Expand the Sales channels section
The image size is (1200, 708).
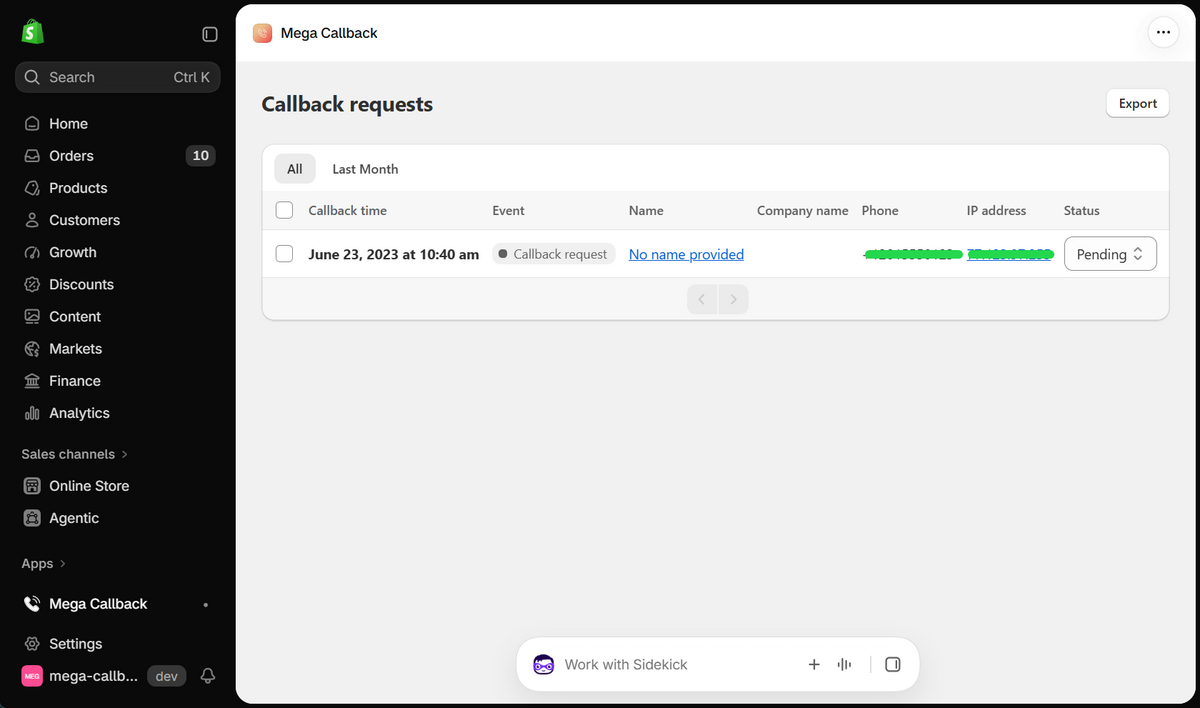(x=75, y=454)
